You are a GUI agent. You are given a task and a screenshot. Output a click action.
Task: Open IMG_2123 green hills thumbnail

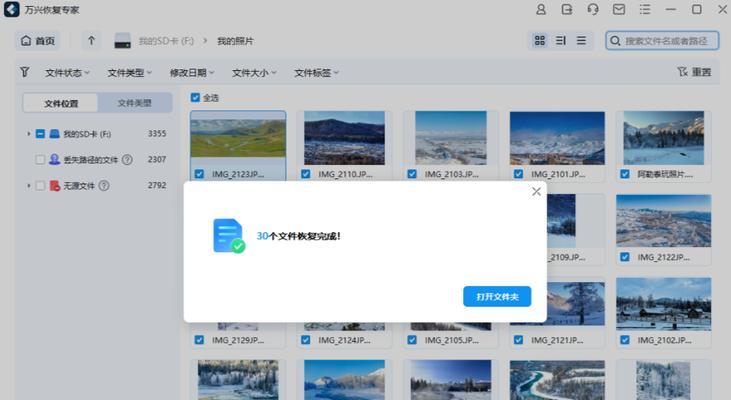(238, 138)
